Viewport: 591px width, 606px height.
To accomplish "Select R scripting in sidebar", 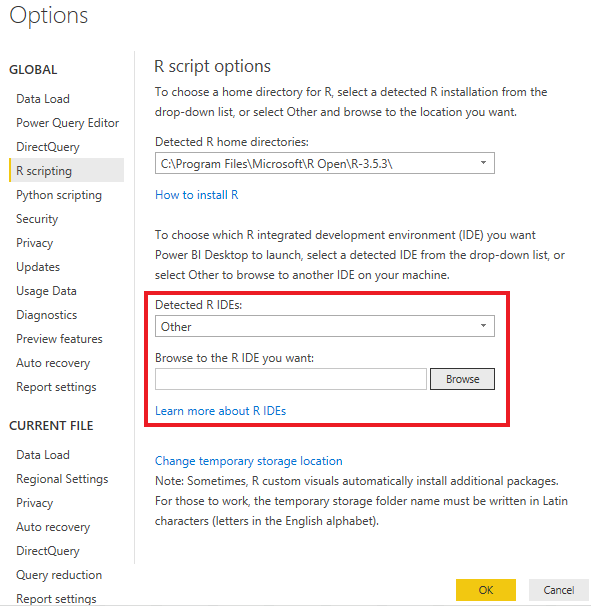I will (66, 170).
